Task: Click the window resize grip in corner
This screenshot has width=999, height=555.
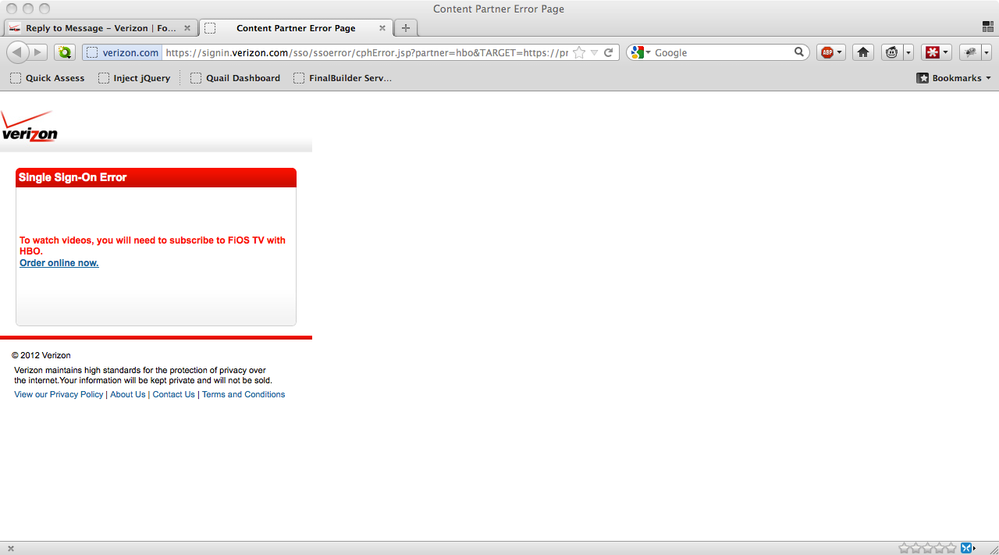Action: [x=993, y=549]
